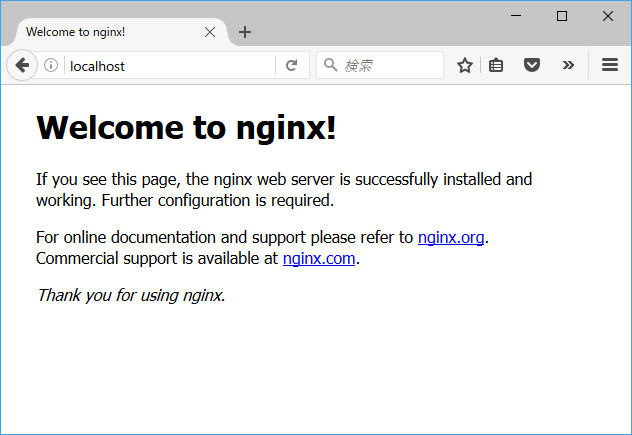Maximize the browser window

[x=562, y=16]
